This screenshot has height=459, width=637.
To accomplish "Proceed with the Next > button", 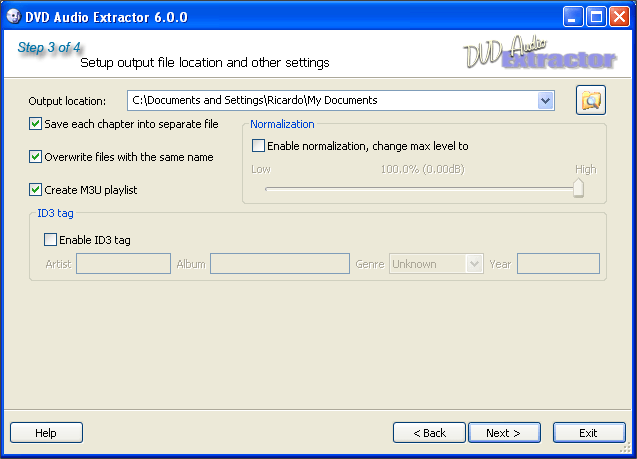I will tap(504, 433).
